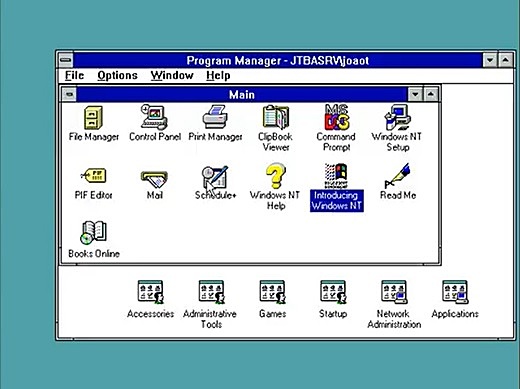Click Introducing Windows NT icon

click(336, 176)
